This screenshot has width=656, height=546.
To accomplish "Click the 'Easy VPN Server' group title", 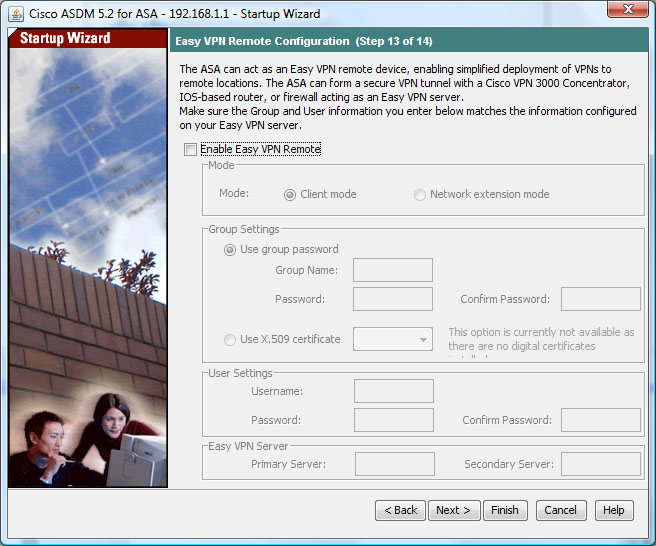I will [248, 446].
